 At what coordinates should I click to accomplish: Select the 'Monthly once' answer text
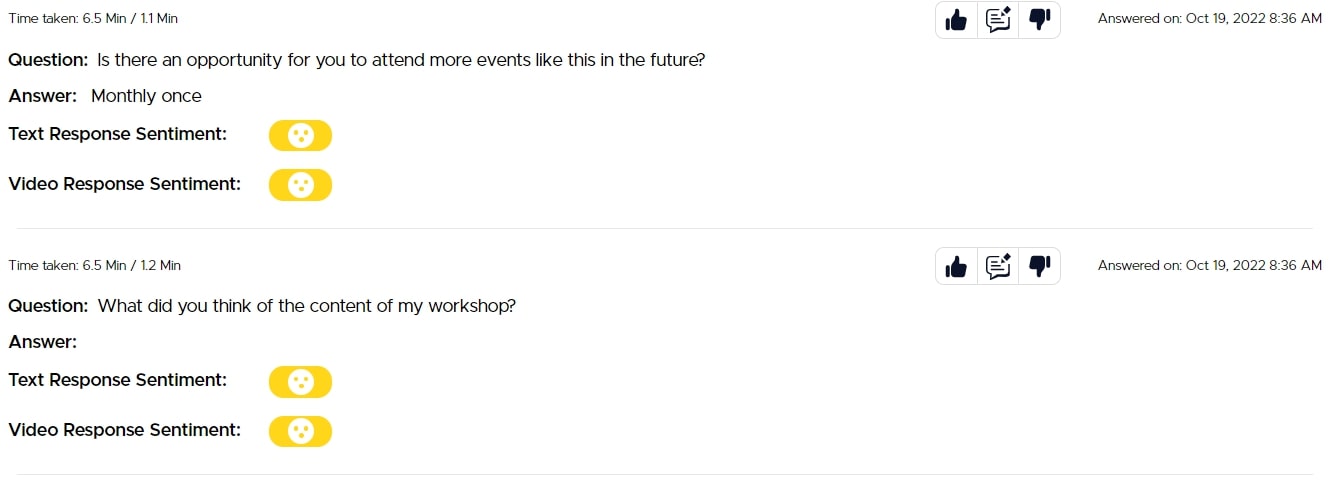[146, 96]
